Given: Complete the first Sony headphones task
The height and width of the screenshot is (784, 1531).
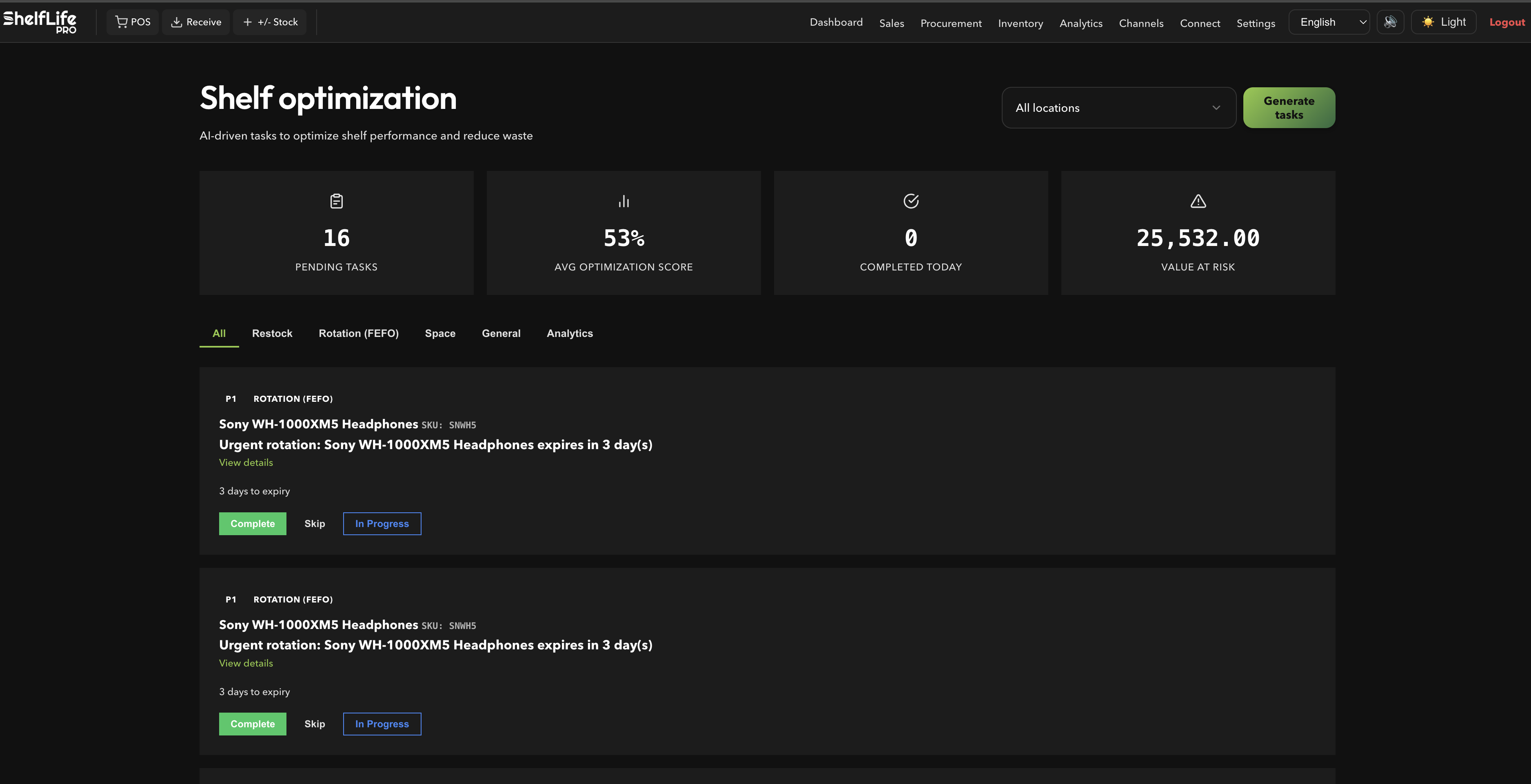Looking at the screenshot, I should point(252,523).
